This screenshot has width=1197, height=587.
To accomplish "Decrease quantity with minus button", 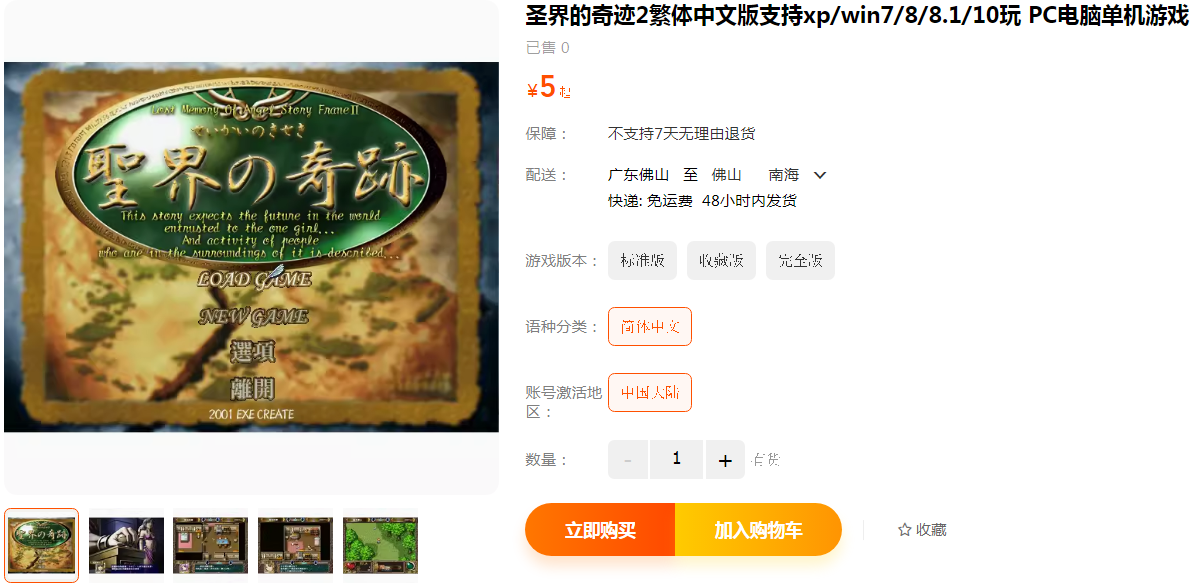I will point(628,460).
